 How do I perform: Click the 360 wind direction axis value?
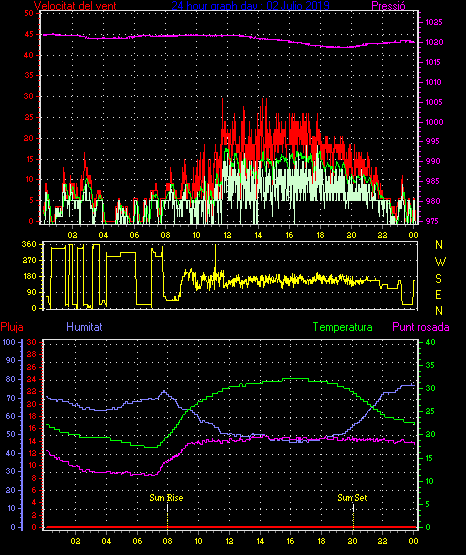[29, 244]
